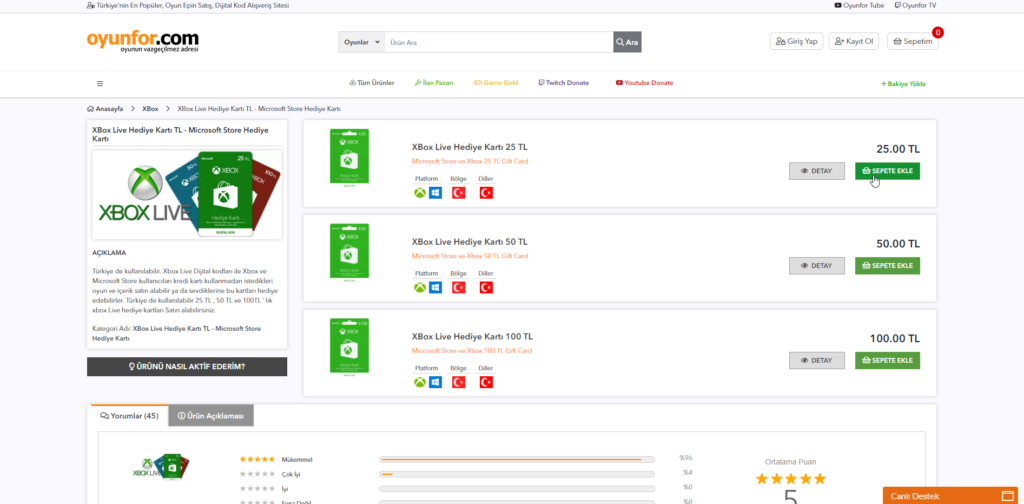Open the Tüm Ürünler menu item
Viewport: 1024px width, 504px height.
(371, 83)
